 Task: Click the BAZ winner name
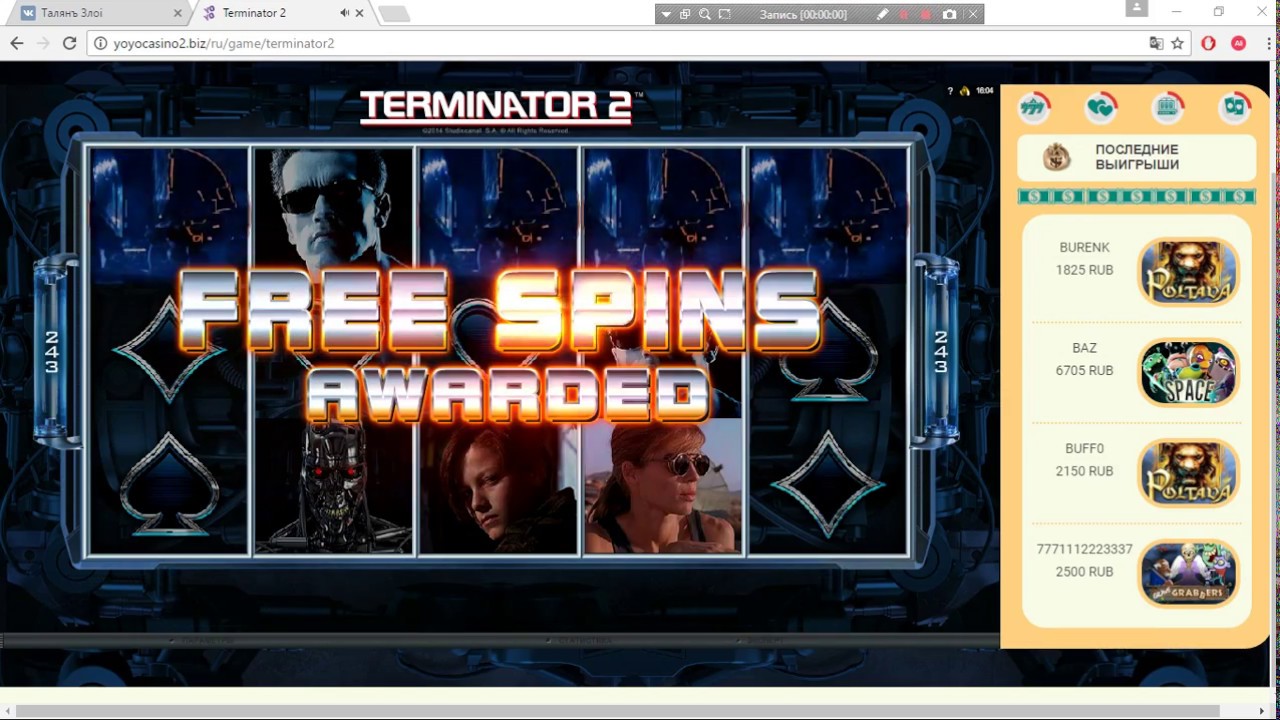(x=1084, y=348)
